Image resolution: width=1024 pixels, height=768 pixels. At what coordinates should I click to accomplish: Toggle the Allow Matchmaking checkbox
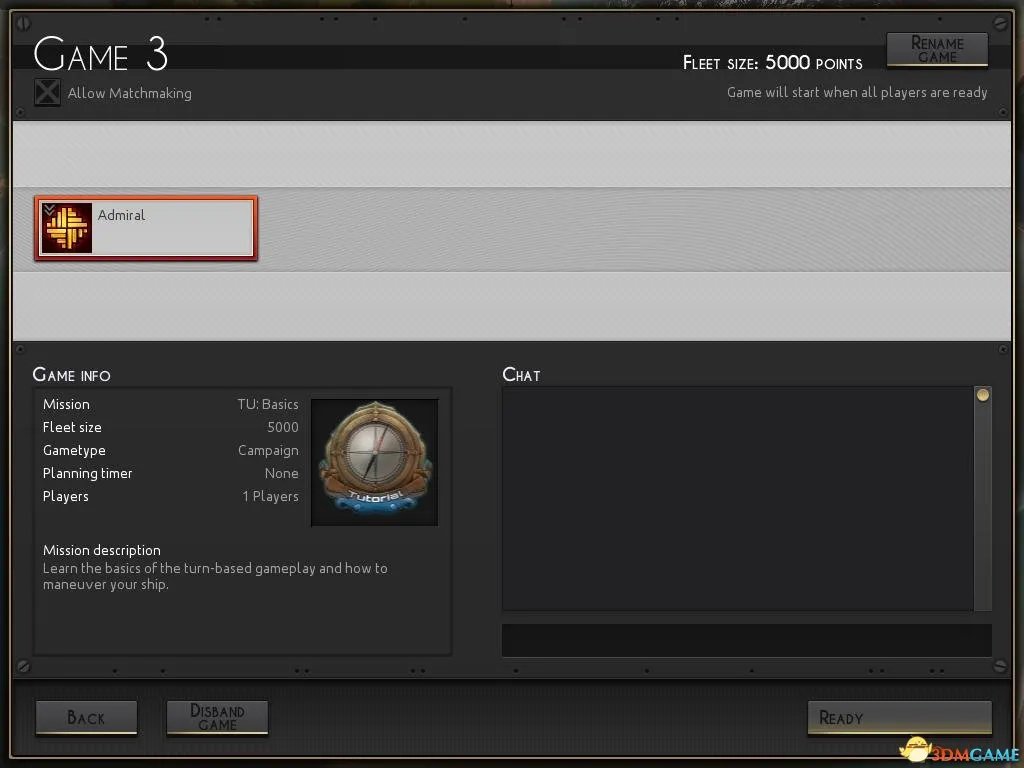click(47, 92)
